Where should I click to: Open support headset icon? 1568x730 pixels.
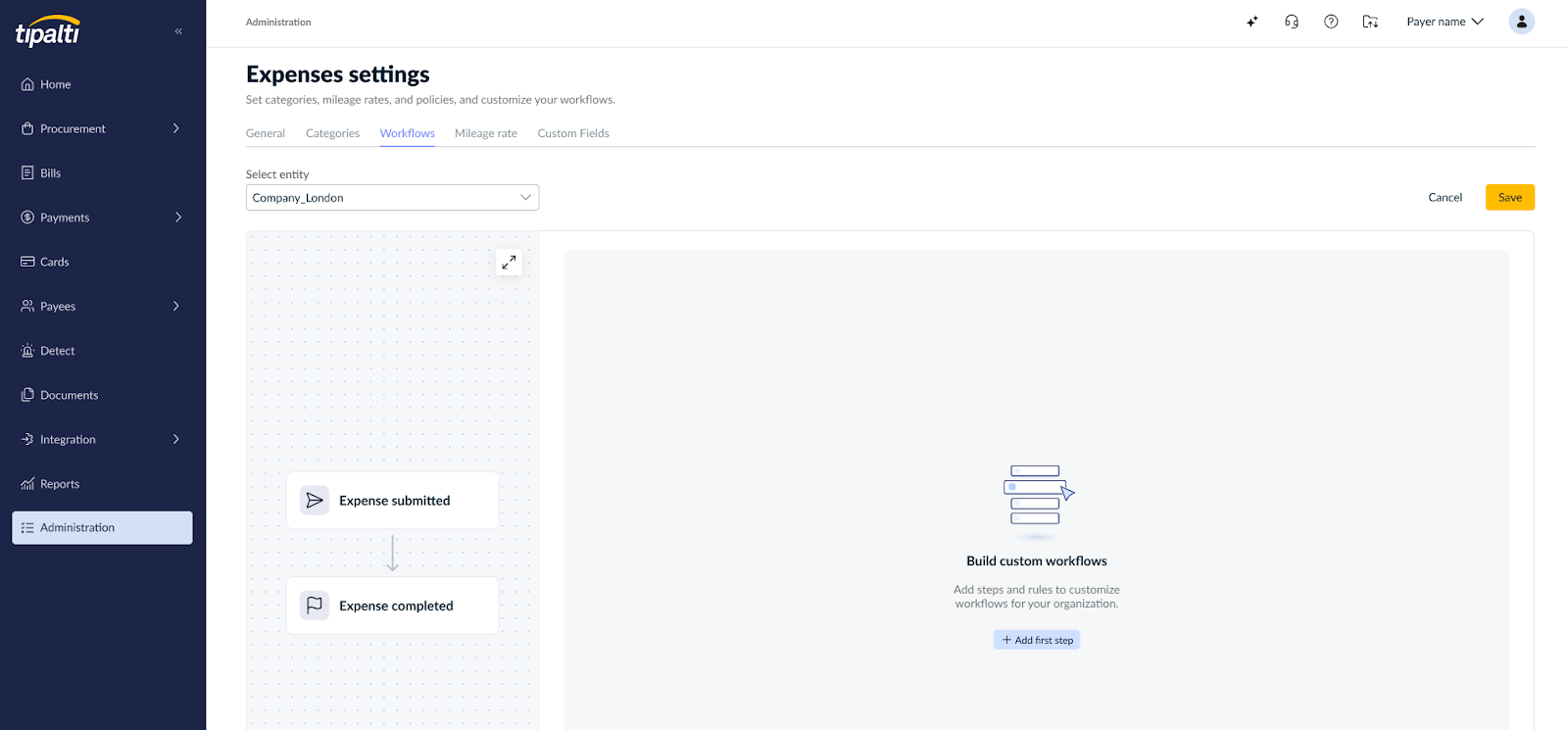(x=1292, y=22)
